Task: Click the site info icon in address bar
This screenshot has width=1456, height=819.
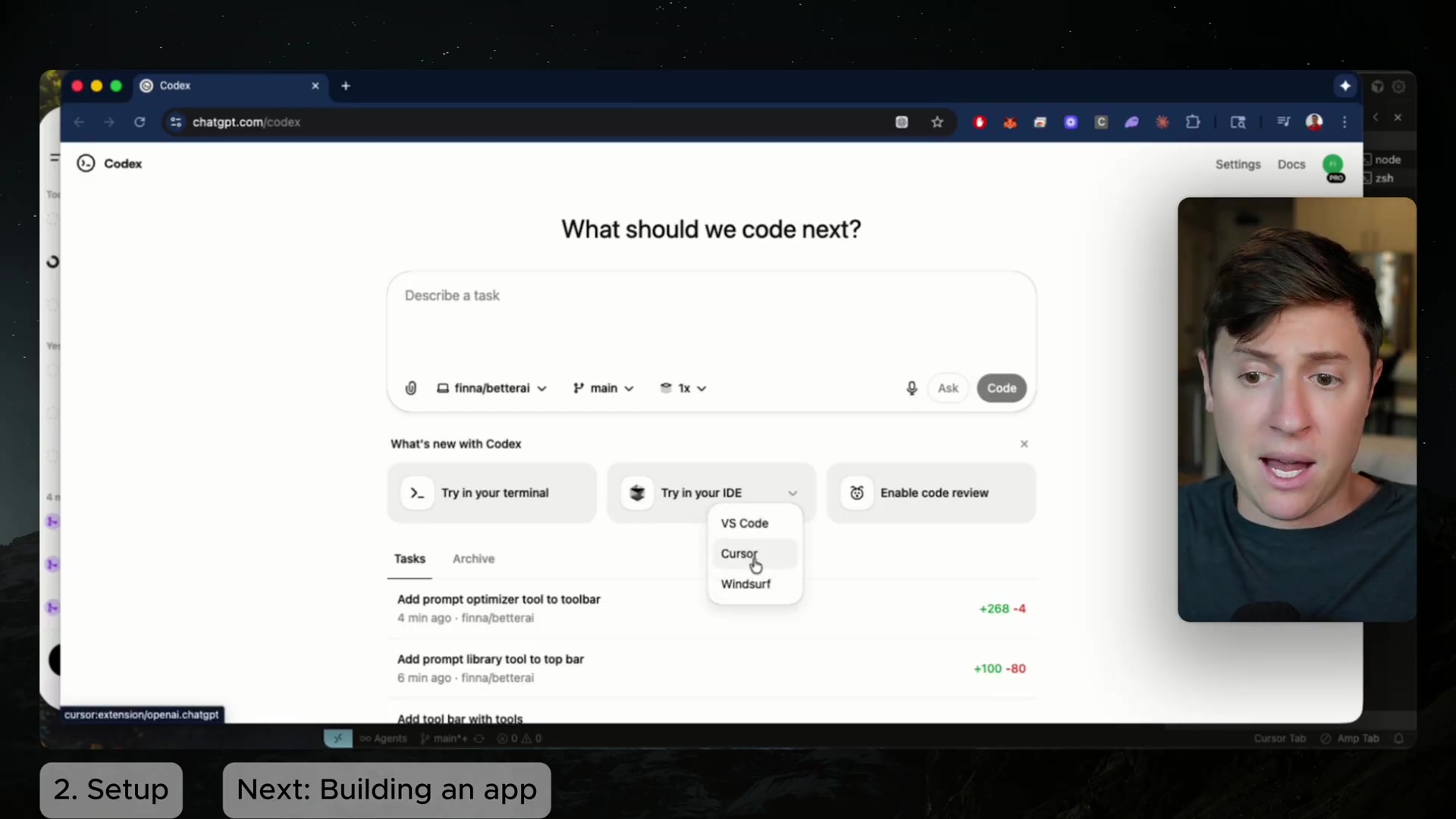Action: tap(176, 122)
